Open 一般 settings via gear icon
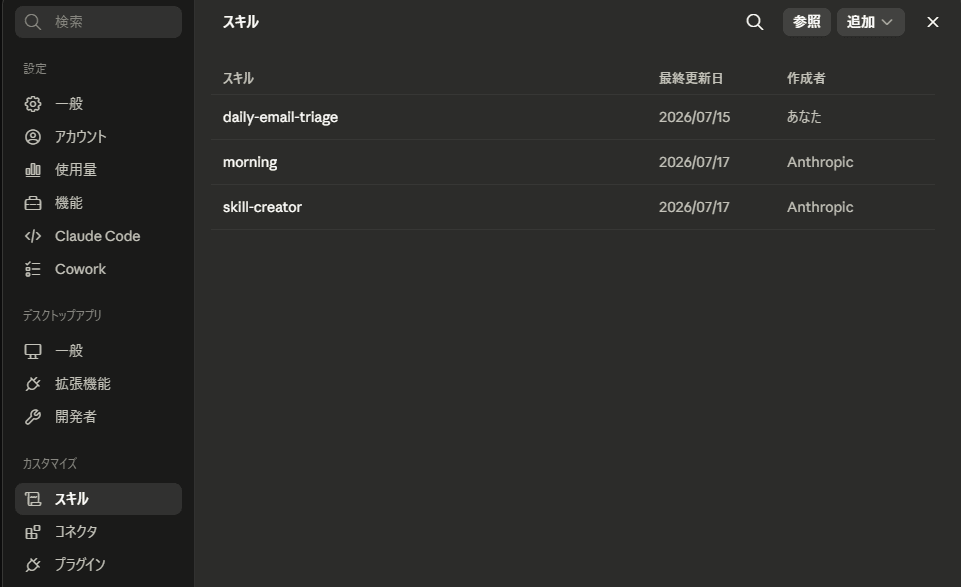This screenshot has height=587, width=961. point(33,104)
